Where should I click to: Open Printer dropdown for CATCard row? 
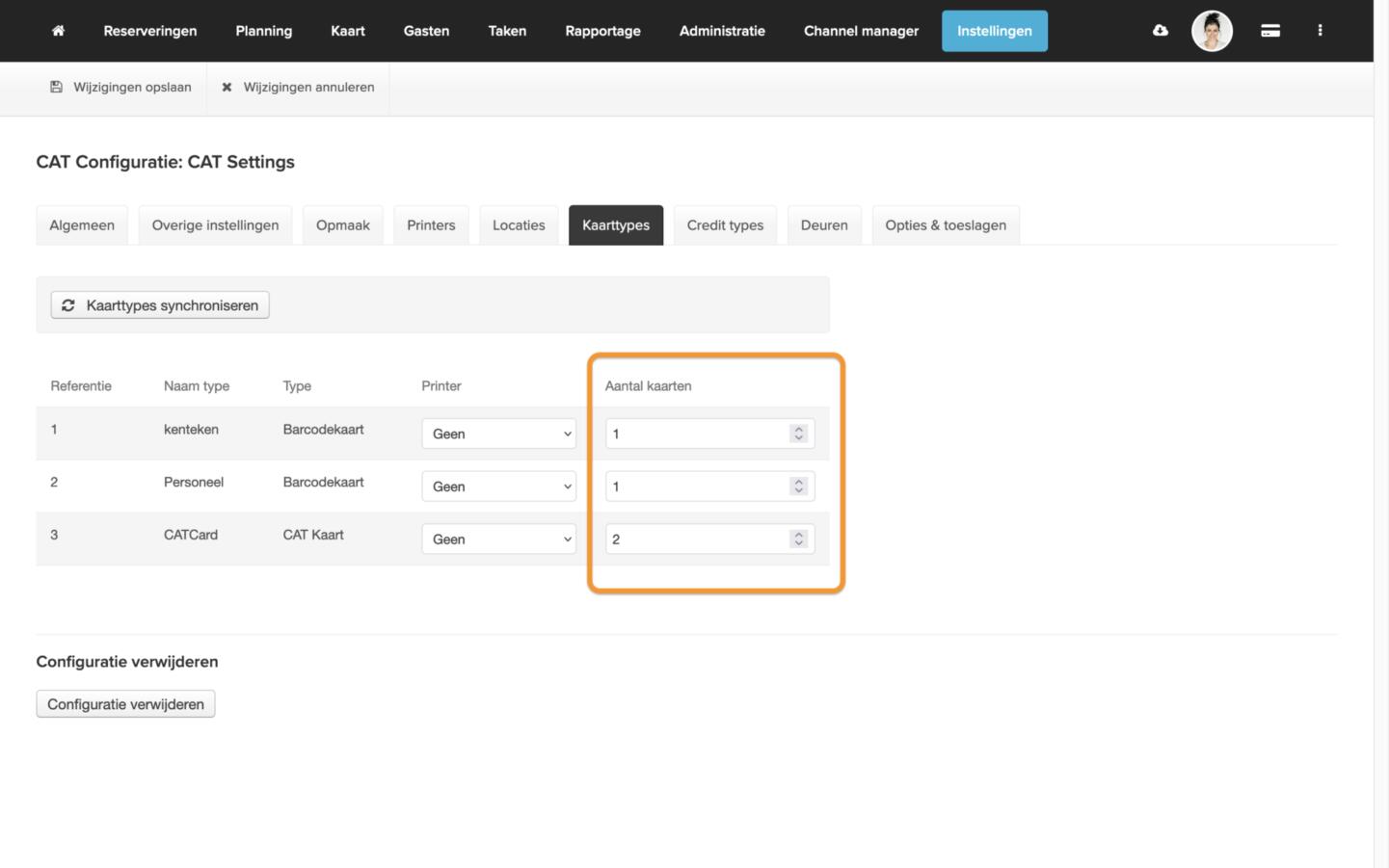click(x=498, y=539)
